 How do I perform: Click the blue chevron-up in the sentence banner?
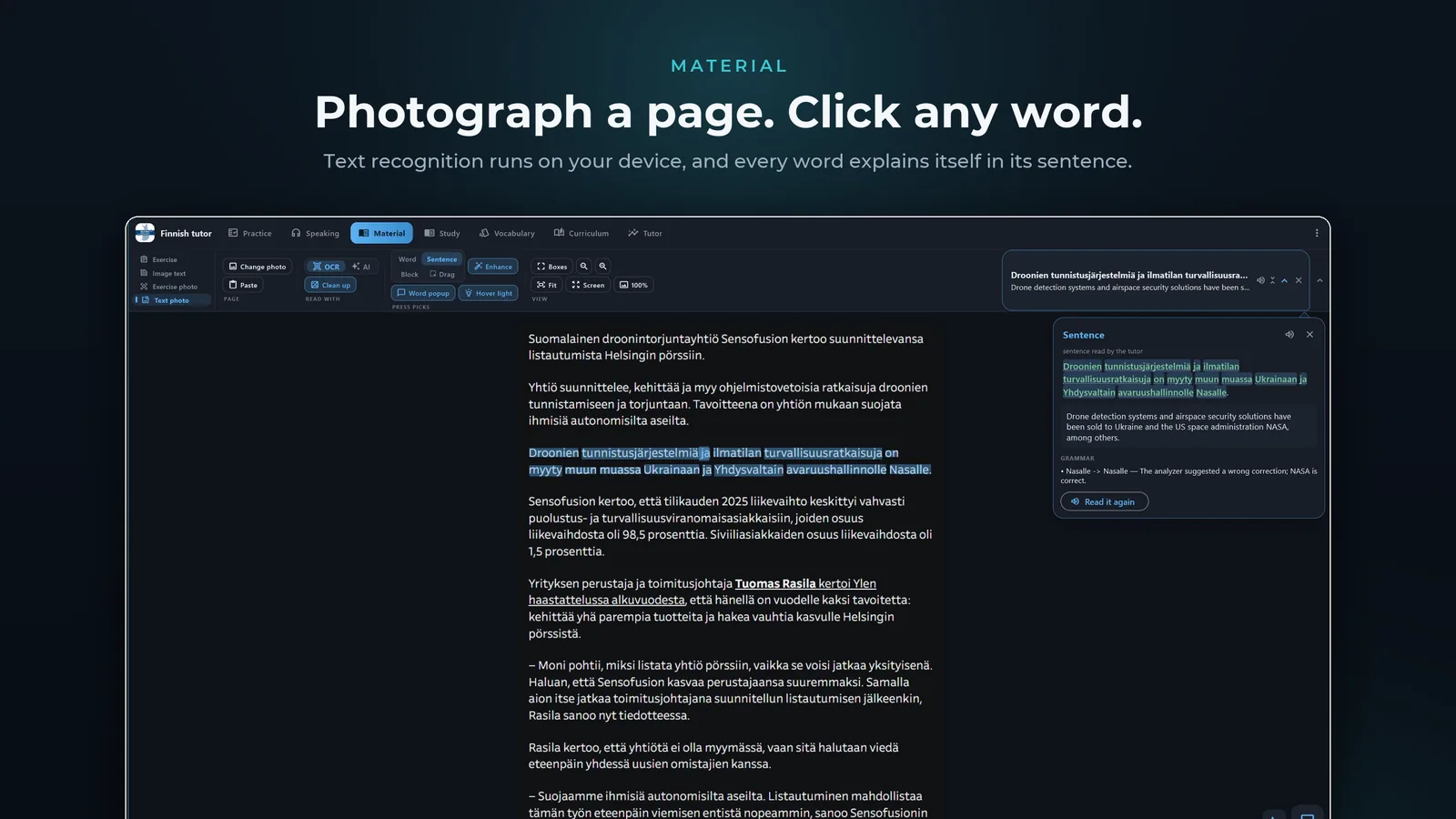point(1284,280)
